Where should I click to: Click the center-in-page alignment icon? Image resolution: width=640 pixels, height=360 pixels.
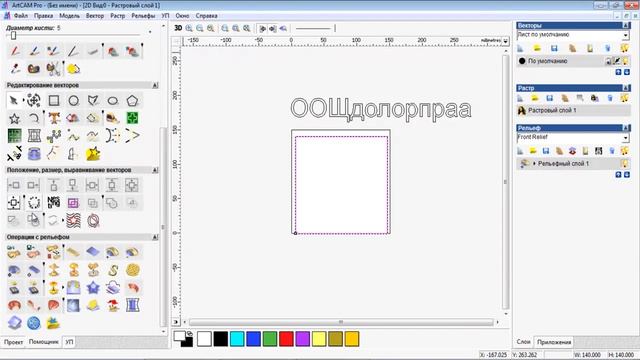click(x=14, y=202)
